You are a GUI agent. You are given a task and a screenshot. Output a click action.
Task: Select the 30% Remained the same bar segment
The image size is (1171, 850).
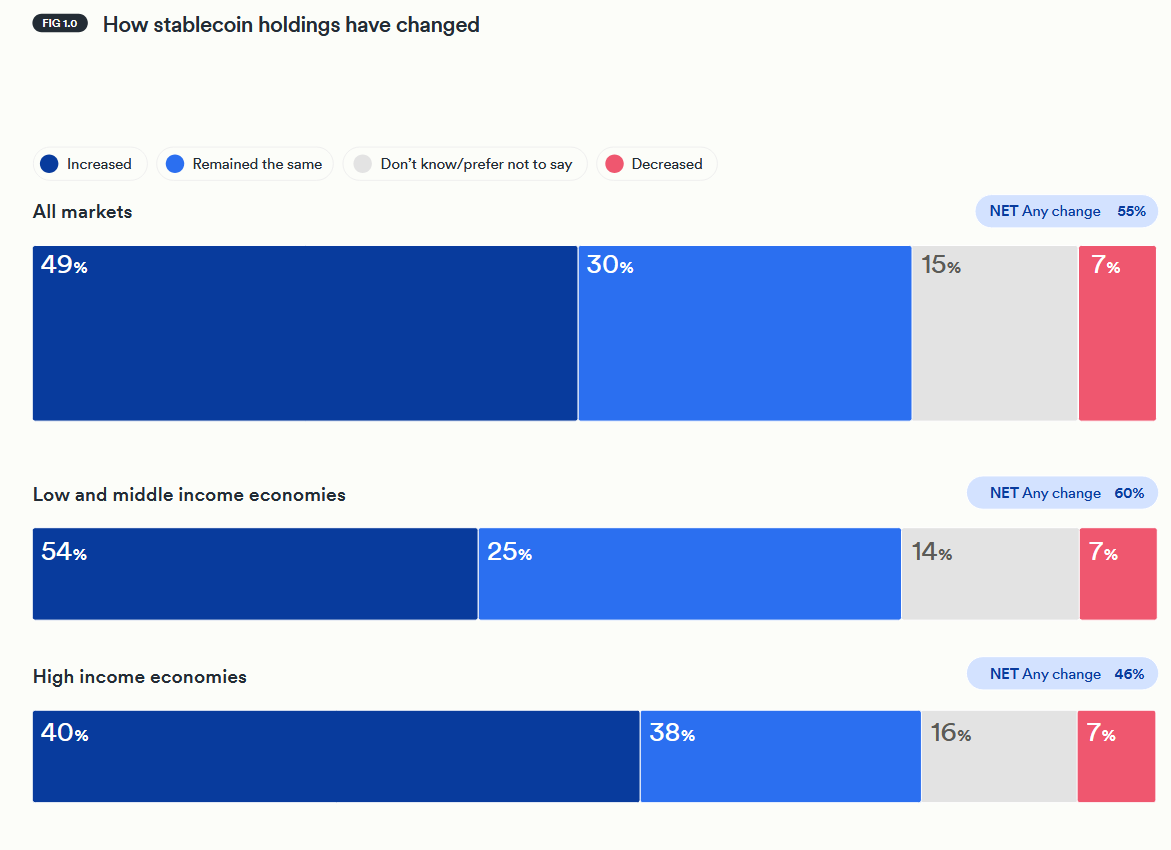tap(744, 333)
